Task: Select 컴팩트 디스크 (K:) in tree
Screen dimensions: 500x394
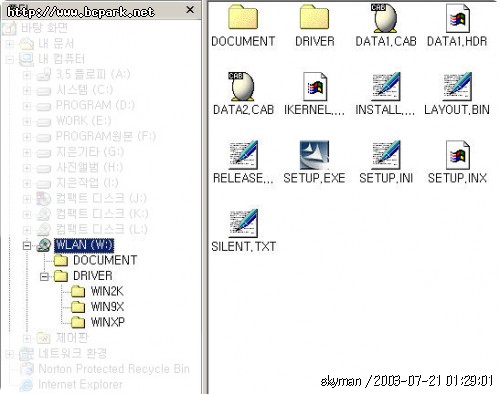Action: [102, 214]
